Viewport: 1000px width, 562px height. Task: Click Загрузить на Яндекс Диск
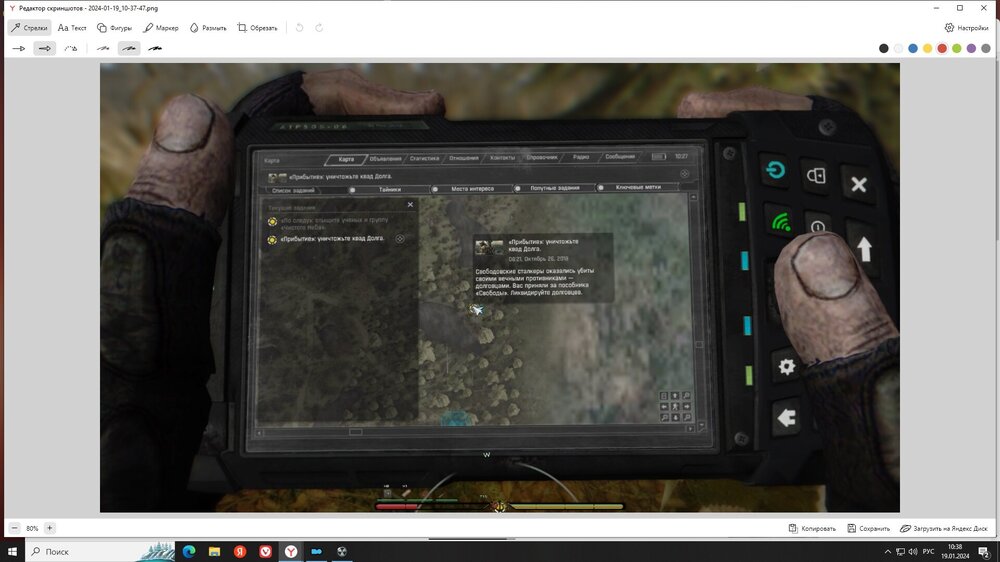point(943,528)
